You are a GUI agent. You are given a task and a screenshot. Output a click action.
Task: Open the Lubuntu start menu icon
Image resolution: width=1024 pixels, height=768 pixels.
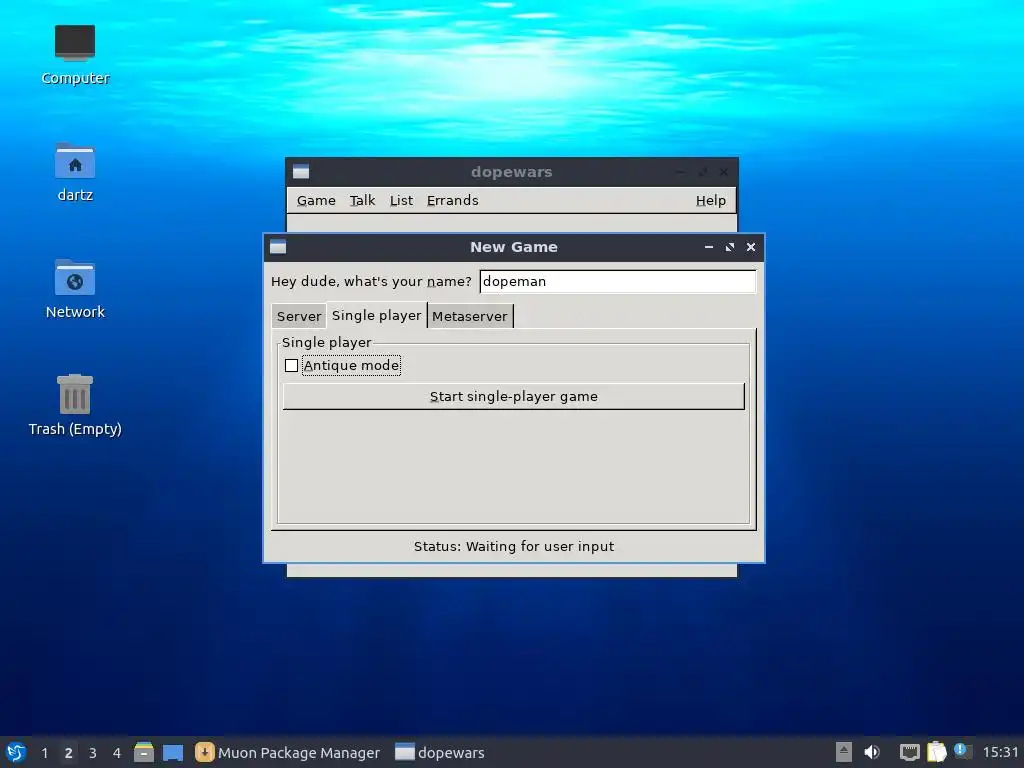[16, 752]
